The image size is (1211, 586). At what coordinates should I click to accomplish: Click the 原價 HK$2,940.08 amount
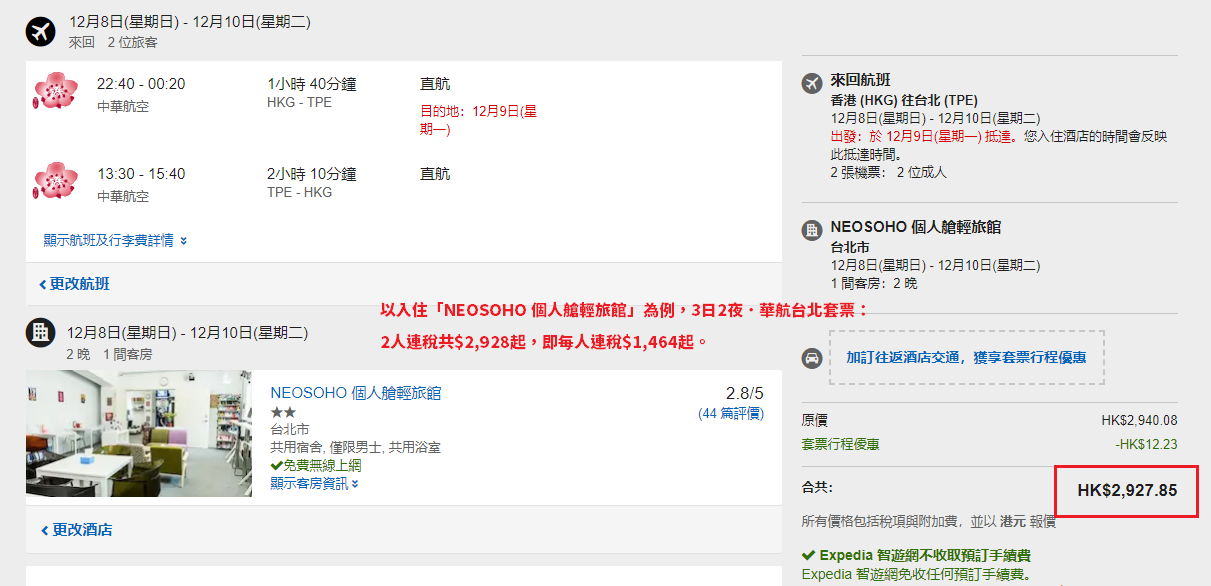point(1139,421)
